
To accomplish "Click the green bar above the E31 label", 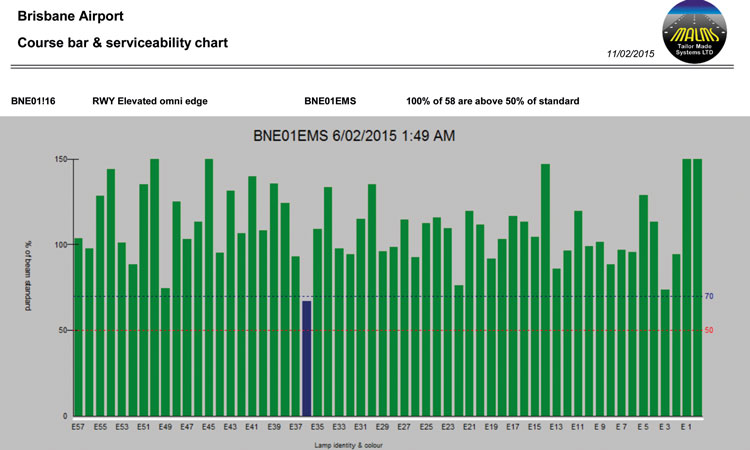I will [361, 318].
